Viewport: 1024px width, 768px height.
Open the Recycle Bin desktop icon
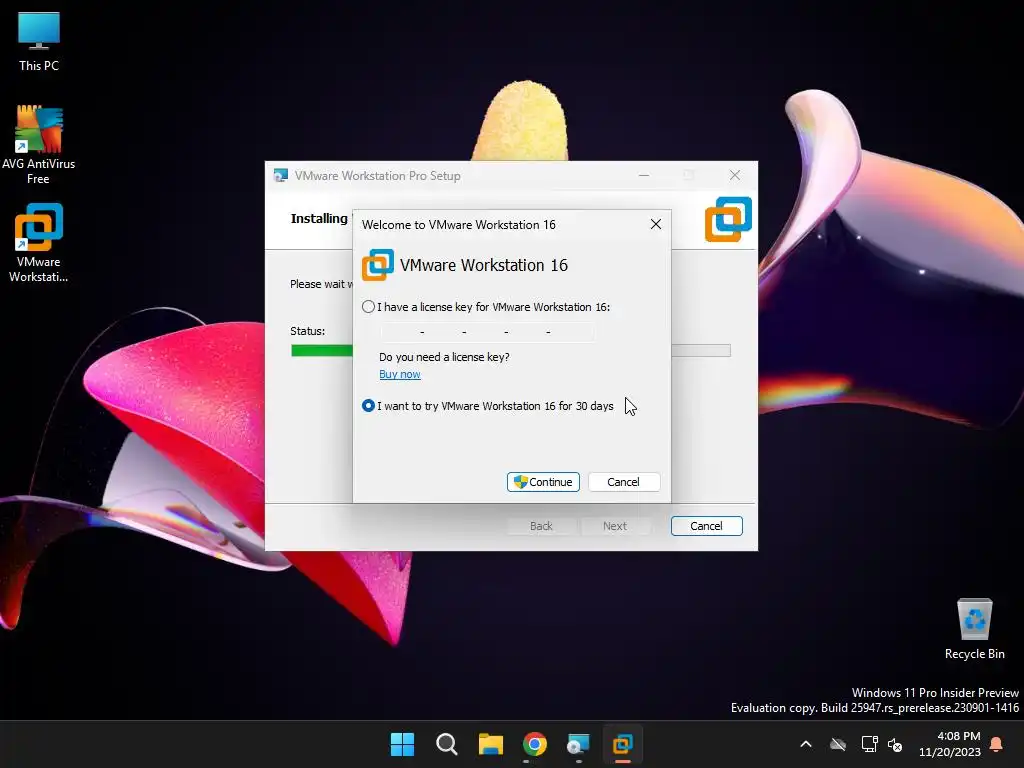pyautogui.click(x=974, y=629)
